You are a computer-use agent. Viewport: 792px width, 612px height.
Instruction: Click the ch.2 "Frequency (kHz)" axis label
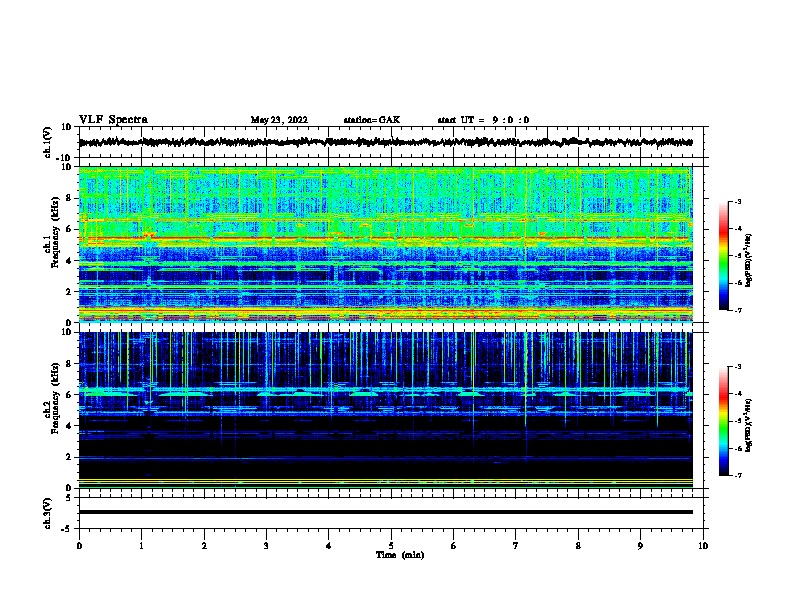(55, 398)
